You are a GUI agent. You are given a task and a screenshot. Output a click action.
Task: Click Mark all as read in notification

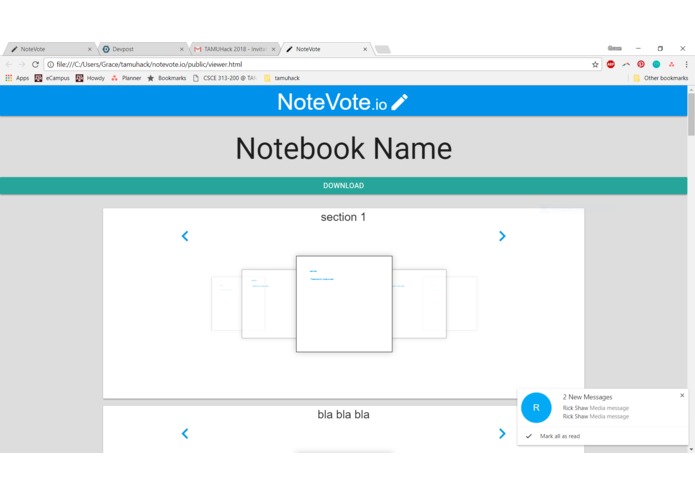click(x=560, y=436)
